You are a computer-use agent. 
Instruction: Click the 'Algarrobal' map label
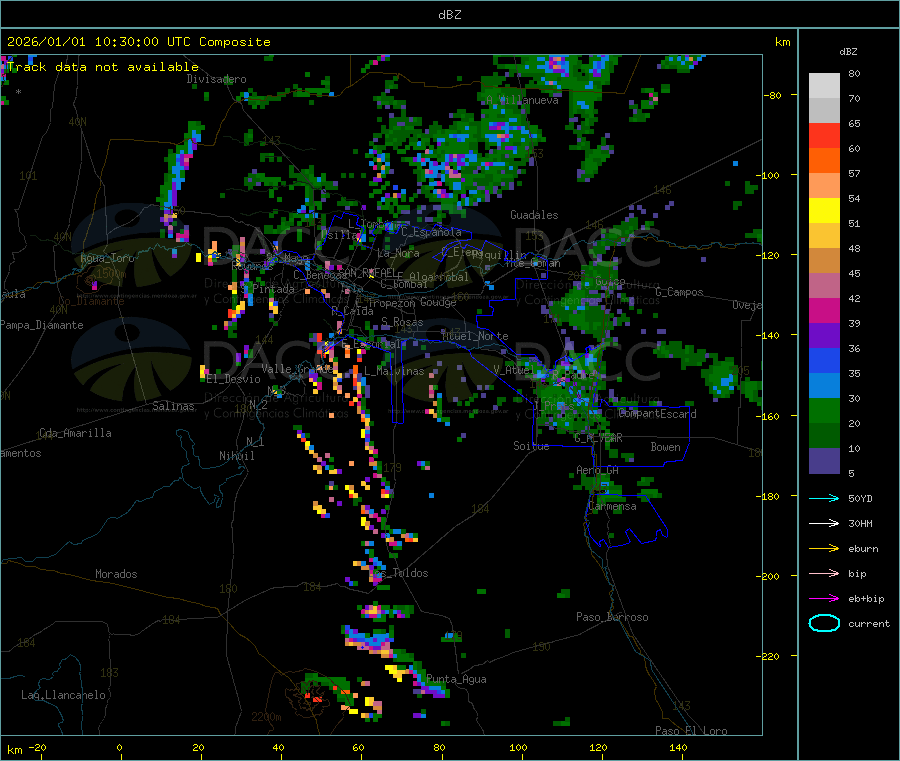(x=439, y=277)
